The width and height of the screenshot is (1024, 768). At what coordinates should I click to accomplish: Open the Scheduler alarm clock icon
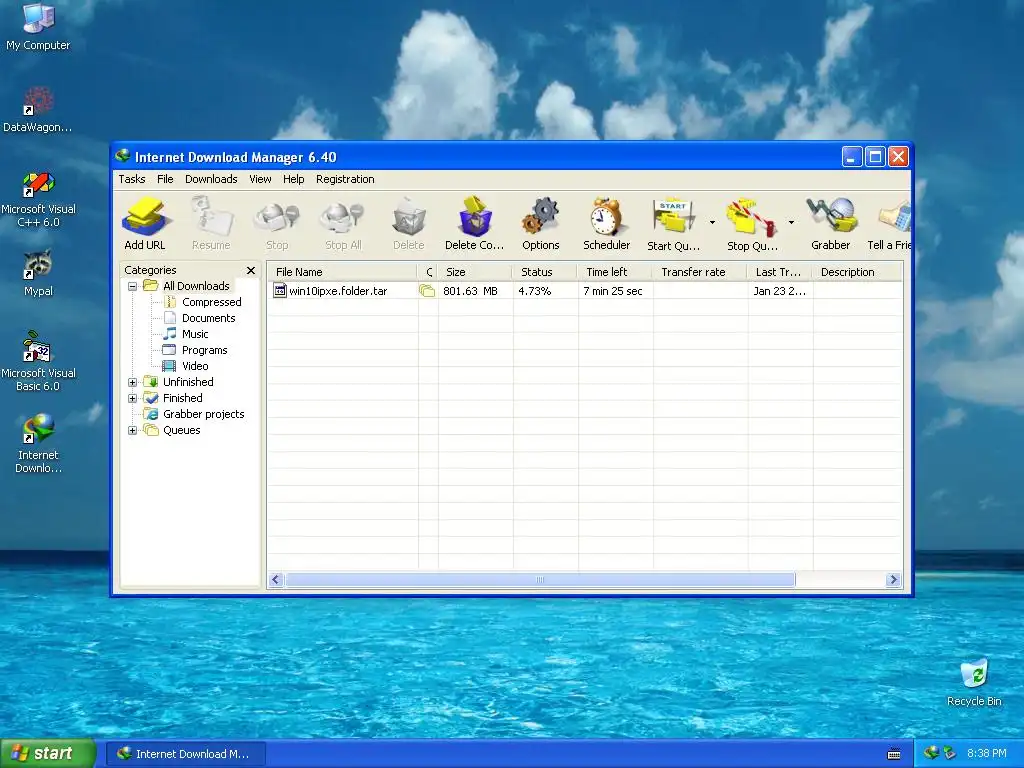tap(607, 223)
